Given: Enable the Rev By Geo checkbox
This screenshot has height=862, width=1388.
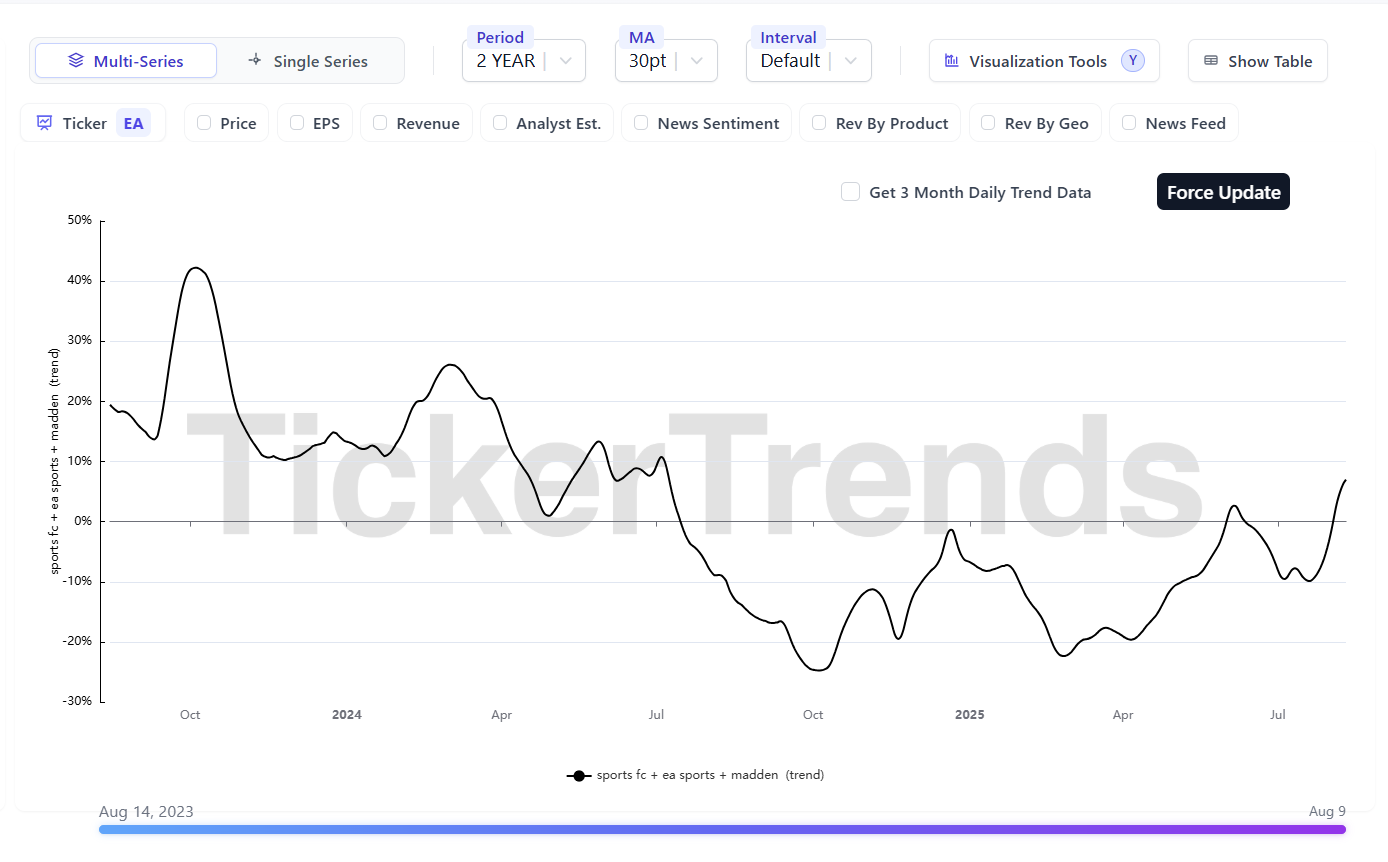Looking at the screenshot, I should 988,123.
